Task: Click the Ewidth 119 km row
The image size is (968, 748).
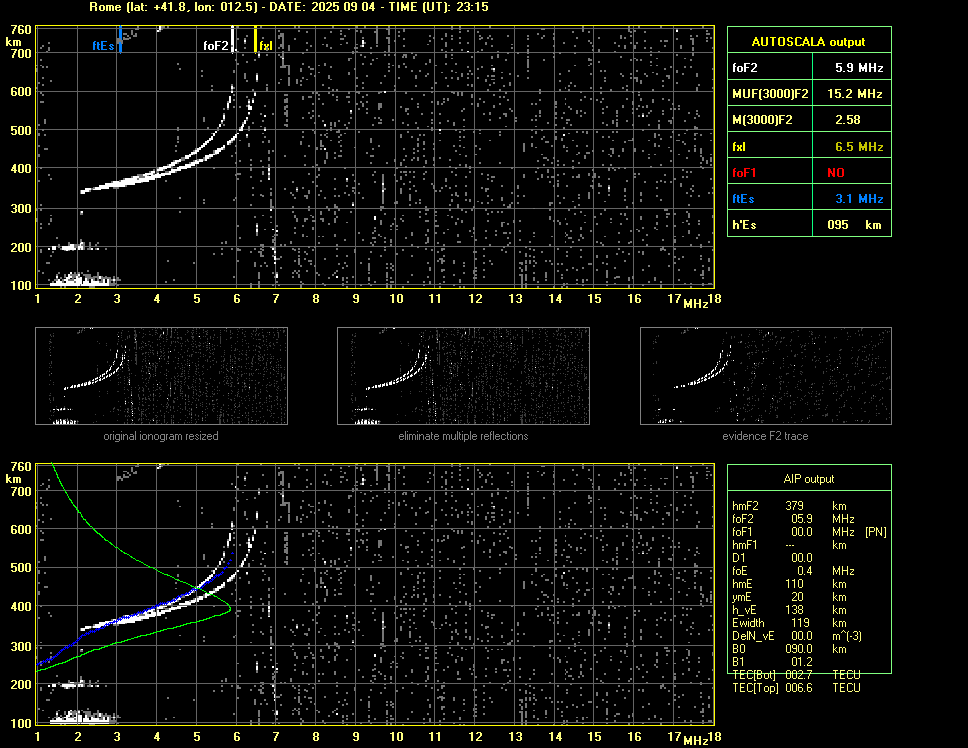Action: click(789, 623)
